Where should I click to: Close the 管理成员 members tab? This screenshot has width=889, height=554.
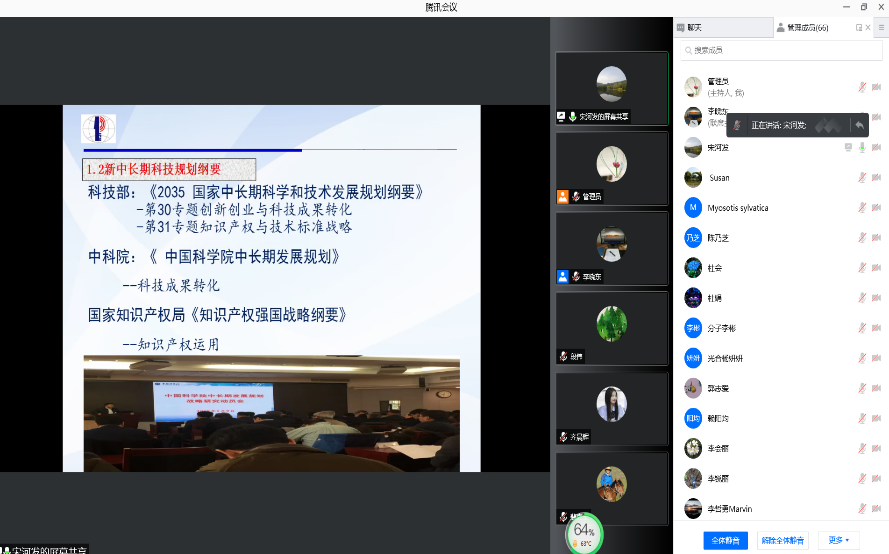(867, 28)
